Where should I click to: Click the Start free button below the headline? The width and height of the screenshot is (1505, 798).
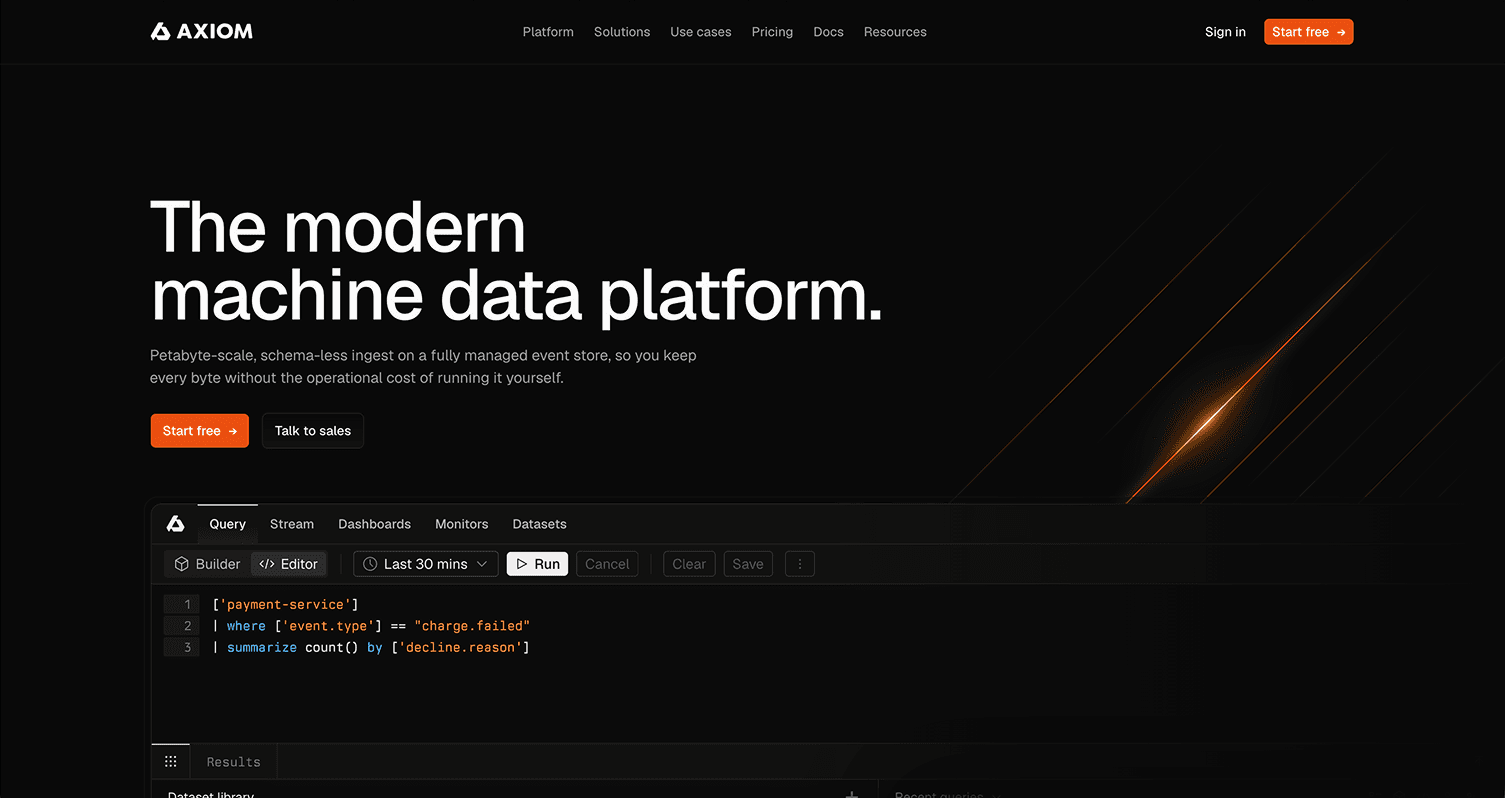pyautogui.click(x=199, y=431)
